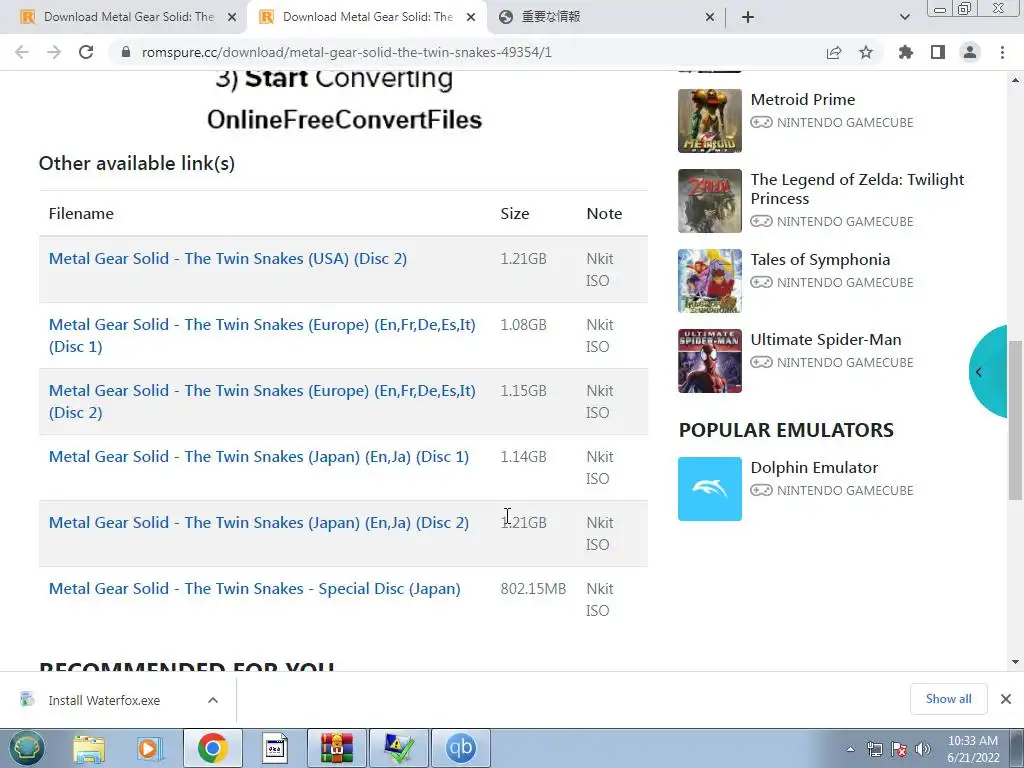This screenshot has width=1024, height=768.
Task: Open Twin Snakes (Europe) (Disc 1) link
Action: coord(262,336)
